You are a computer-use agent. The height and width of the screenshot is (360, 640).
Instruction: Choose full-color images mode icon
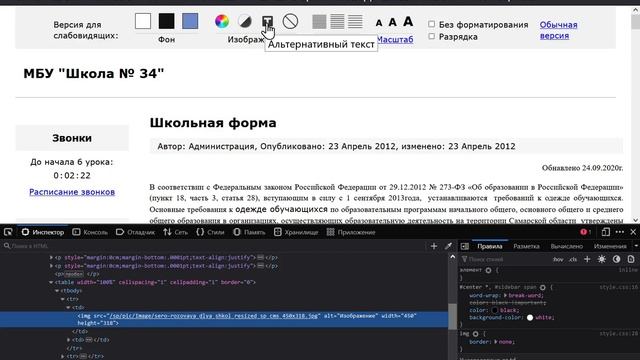click(x=222, y=21)
